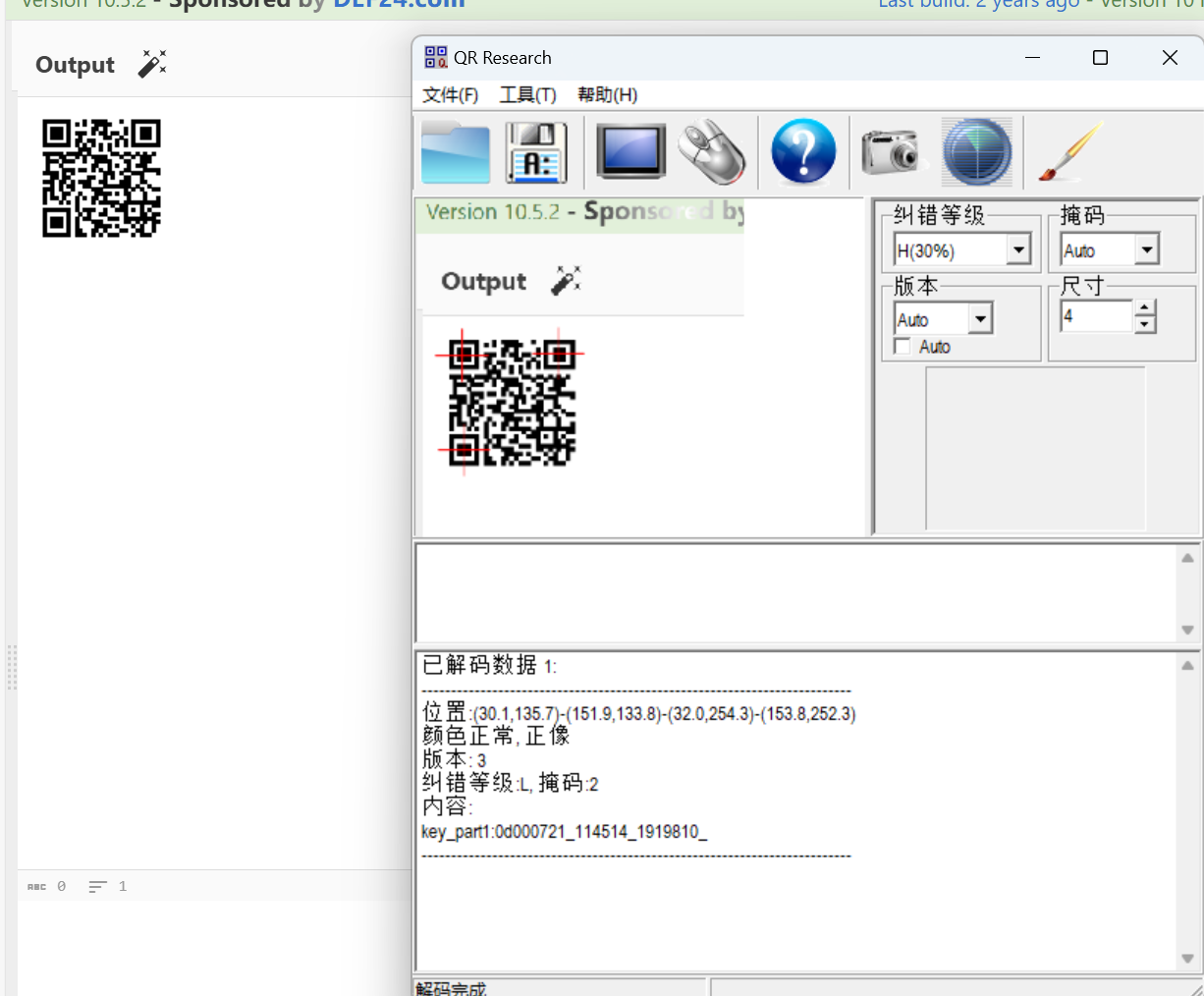Click the camera toolbar icon
Image resolution: width=1204 pixels, height=996 pixels.
pos(894,152)
